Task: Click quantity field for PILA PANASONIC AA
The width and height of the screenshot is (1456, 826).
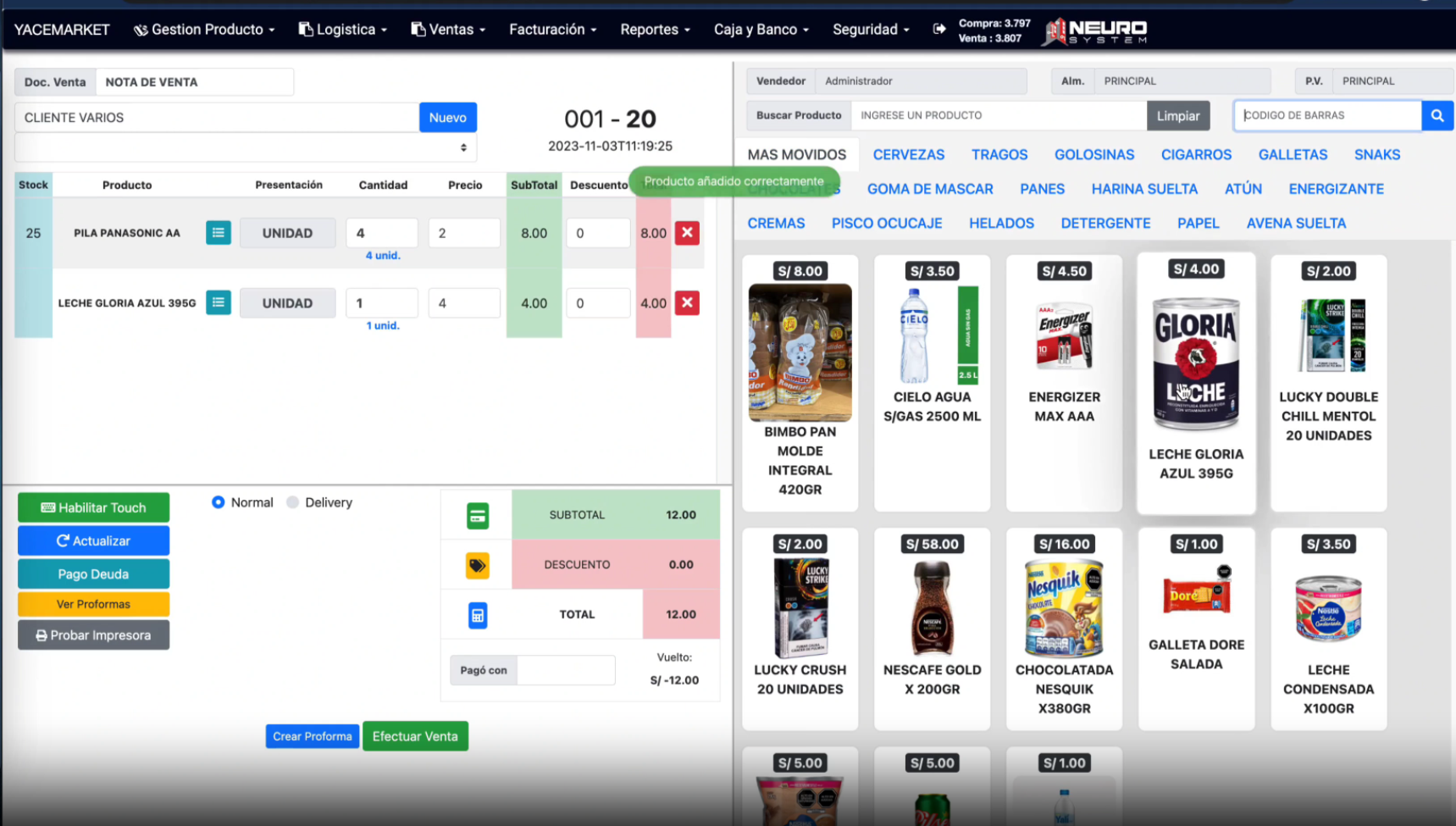Action: pos(381,233)
